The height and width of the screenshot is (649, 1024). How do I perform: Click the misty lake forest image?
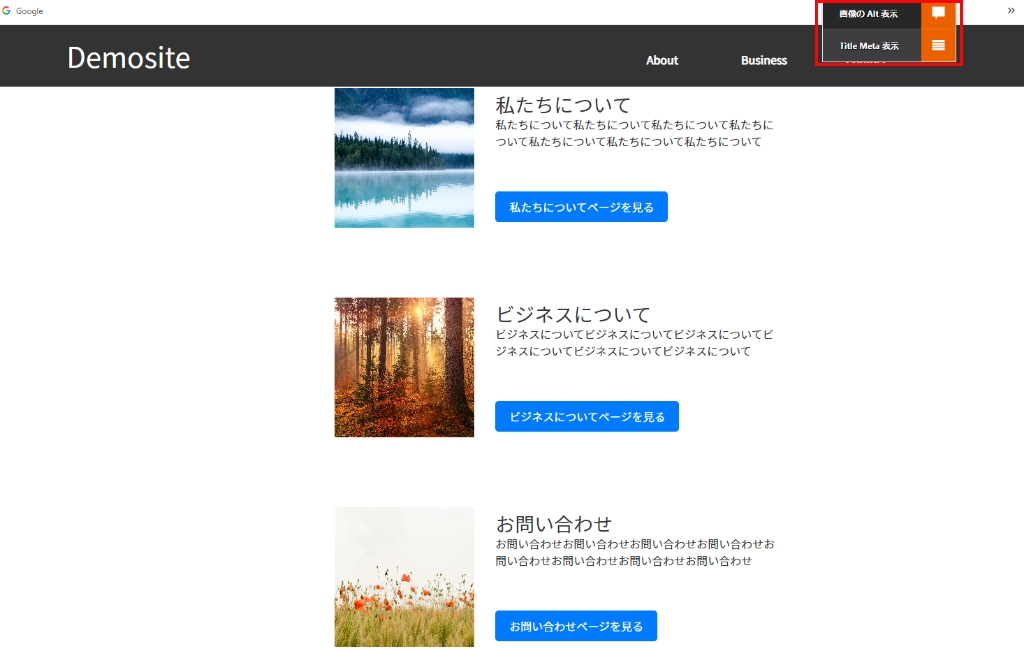point(404,158)
